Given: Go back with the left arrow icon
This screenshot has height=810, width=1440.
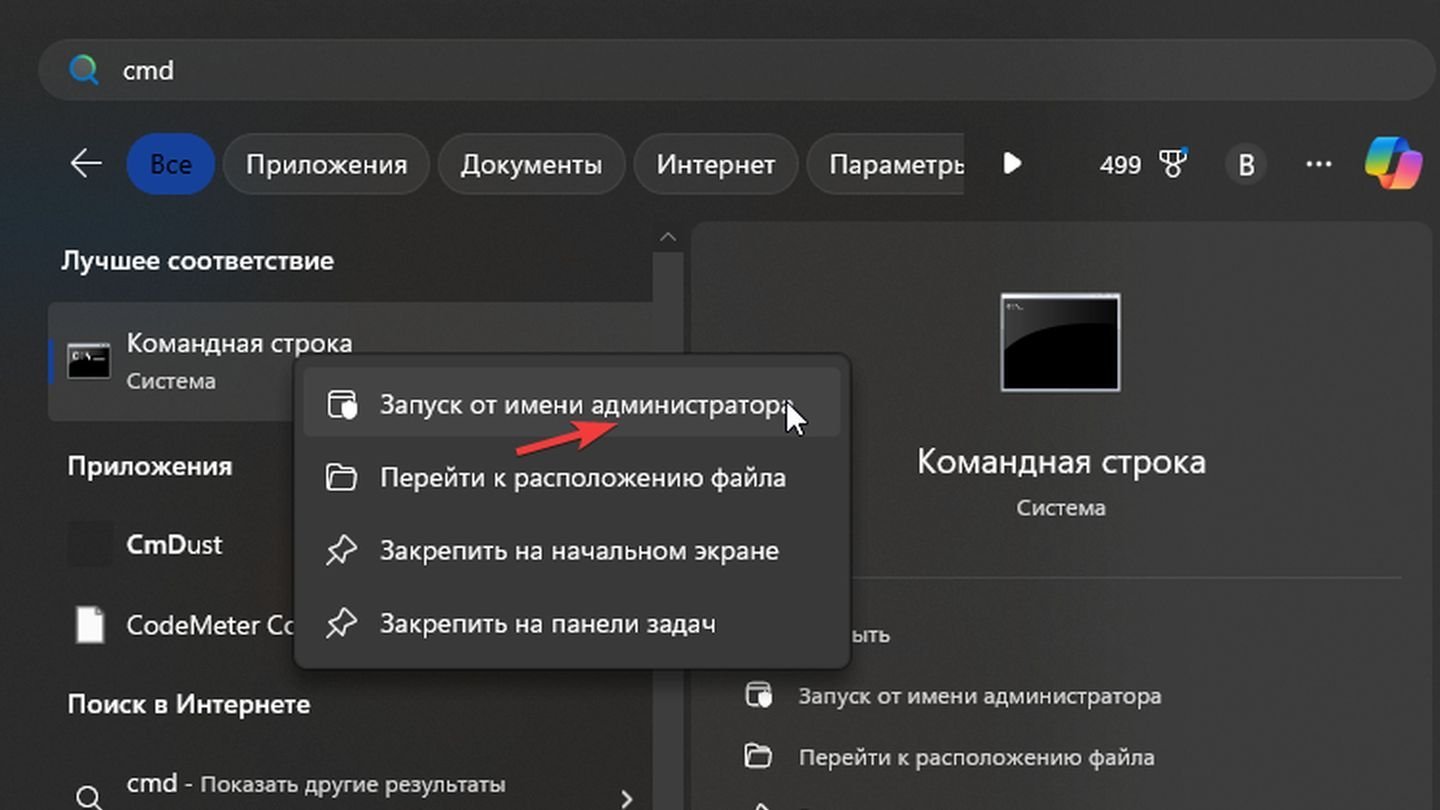Looking at the screenshot, I should coord(87,163).
